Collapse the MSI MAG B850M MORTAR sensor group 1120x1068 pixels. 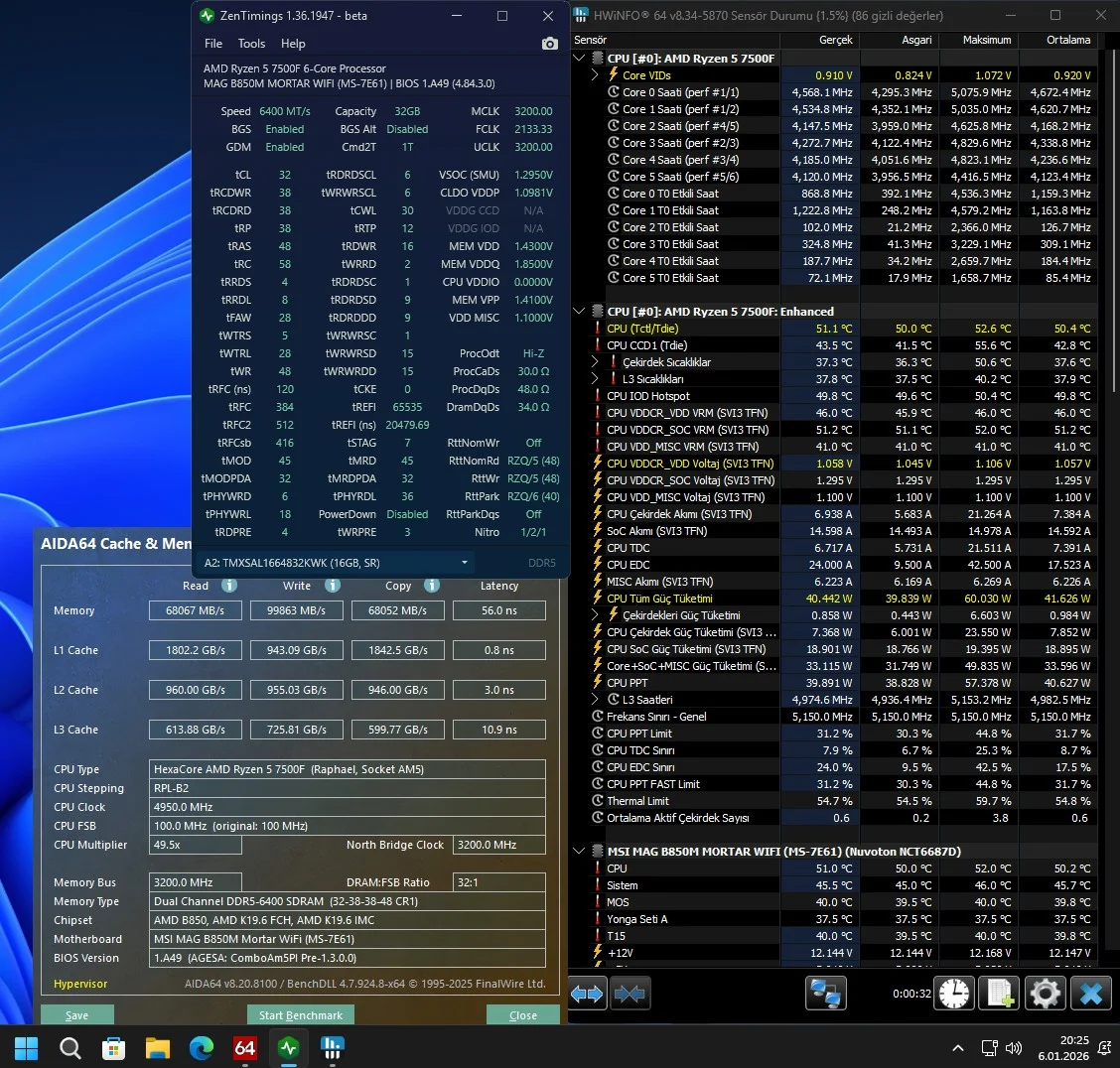[580, 852]
